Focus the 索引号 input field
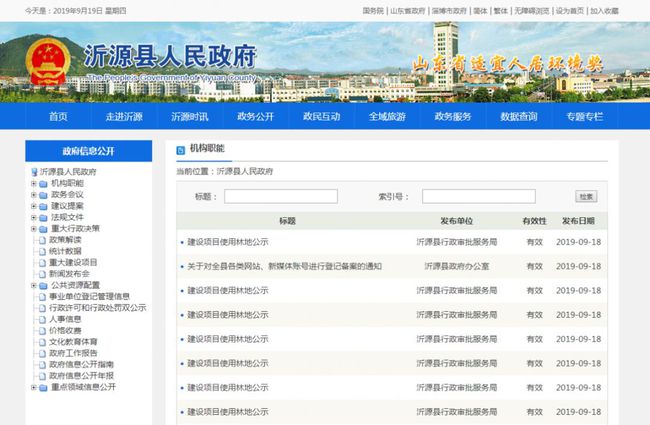The height and width of the screenshot is (425, 650). click(x=479, y=197)
